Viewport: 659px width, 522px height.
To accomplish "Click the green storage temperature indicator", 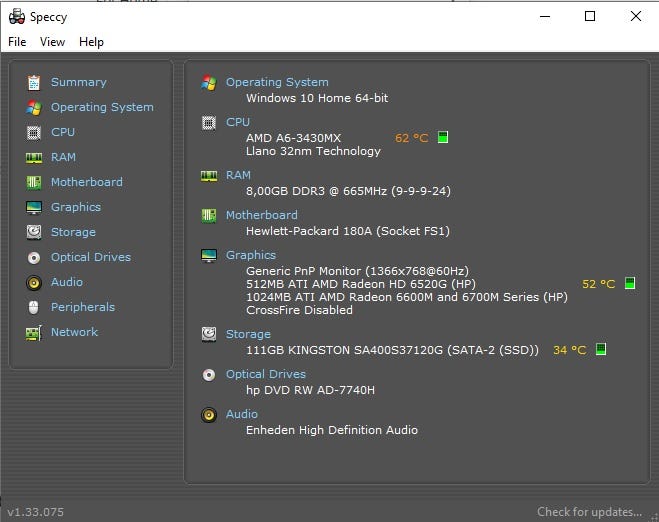I will pos(601,349).
